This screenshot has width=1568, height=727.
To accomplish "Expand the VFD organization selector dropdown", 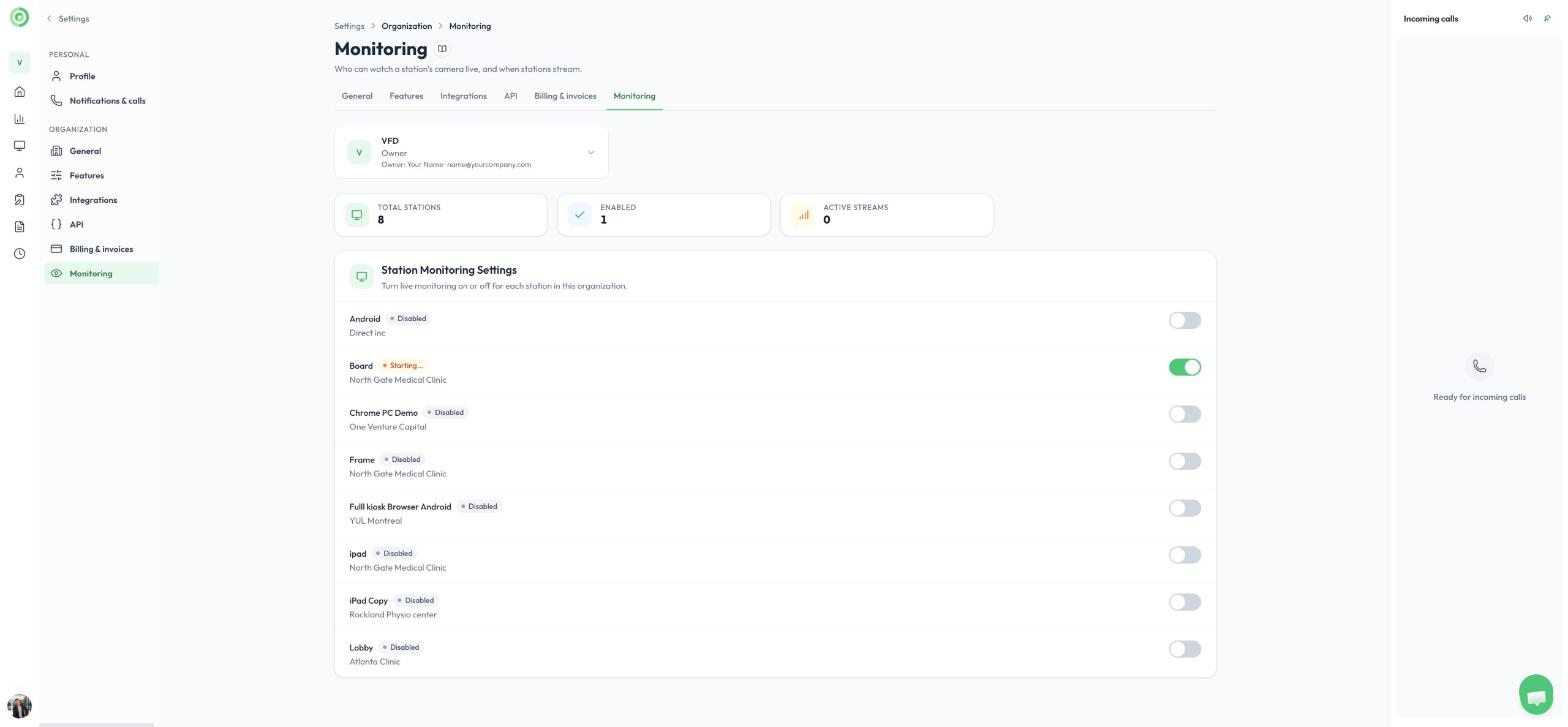I will click(471, 152).
